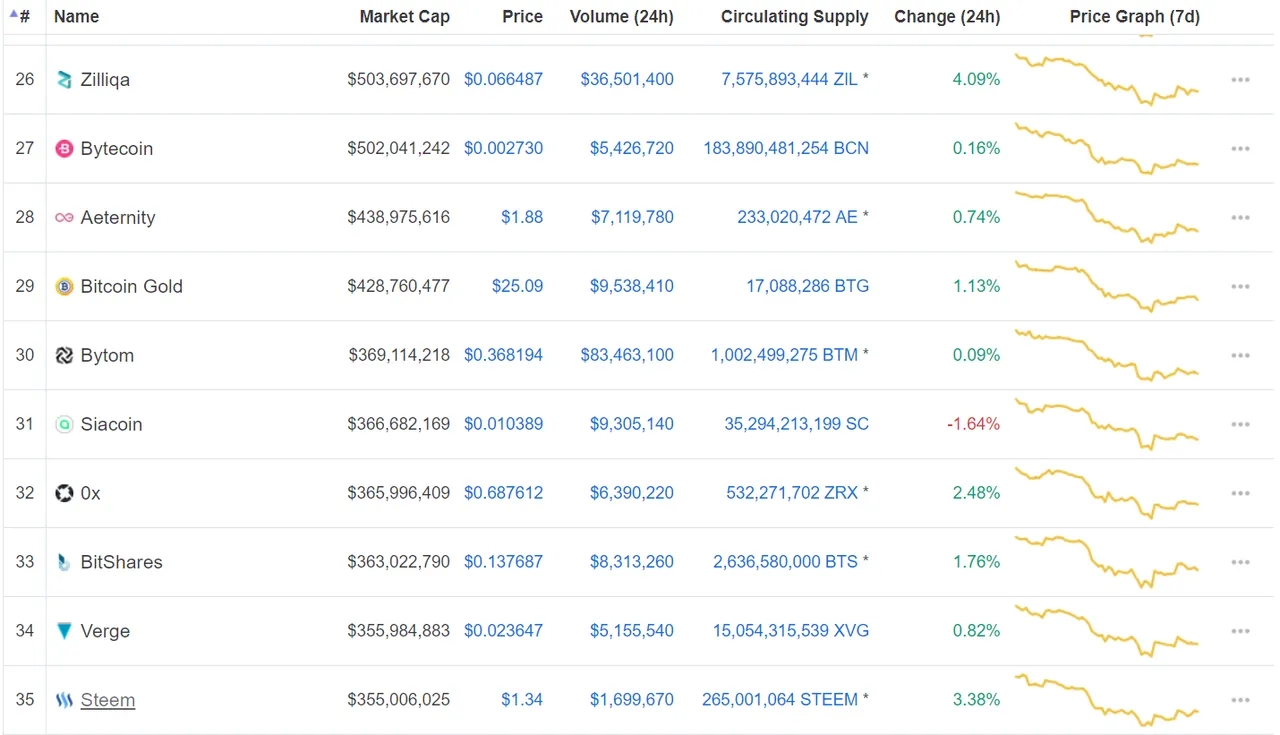This screenshot has height=735, width=1280.
Task: Click Aeternity market cap $438,975,616
Action: point(399,217)
